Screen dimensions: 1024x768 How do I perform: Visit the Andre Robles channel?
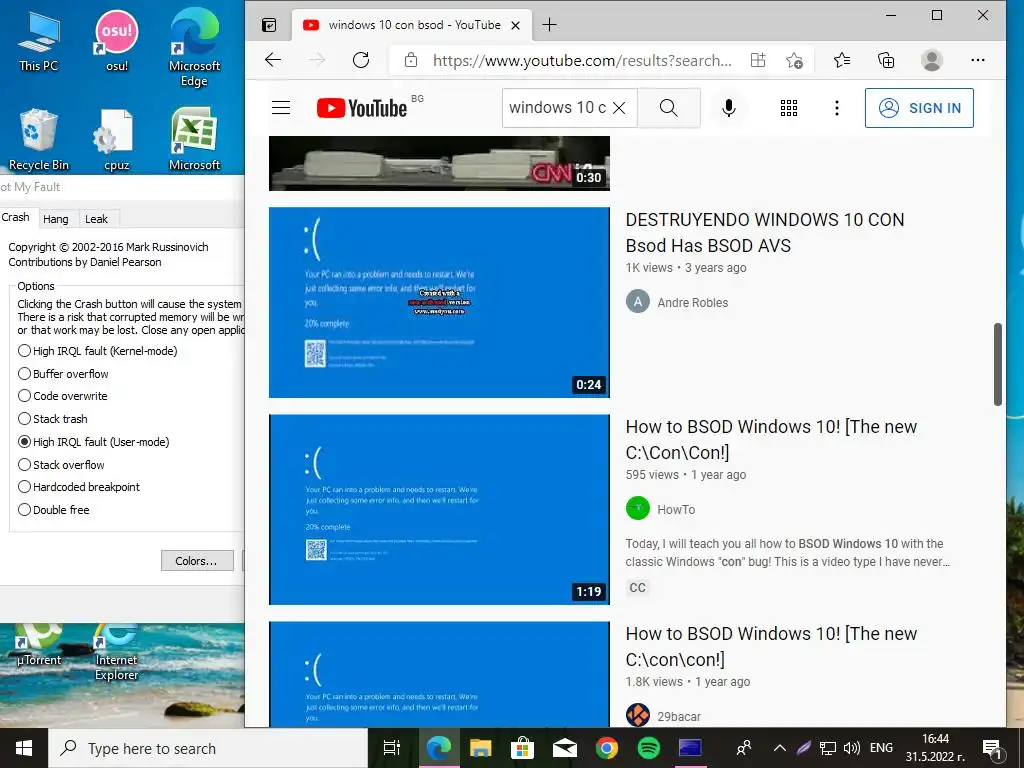pyautogui.click(x=692, y=302)
